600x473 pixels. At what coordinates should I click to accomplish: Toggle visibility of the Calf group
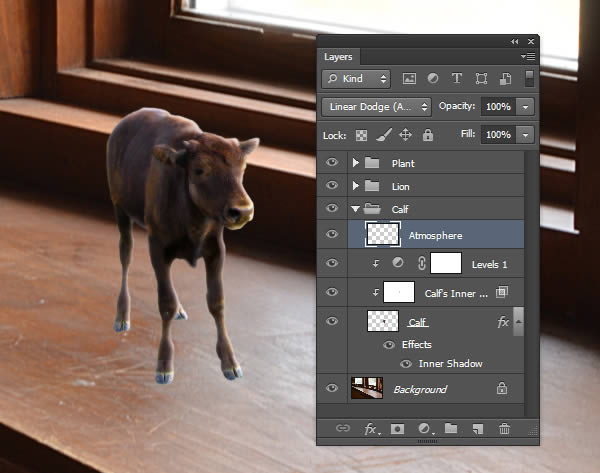pos(332,208)
